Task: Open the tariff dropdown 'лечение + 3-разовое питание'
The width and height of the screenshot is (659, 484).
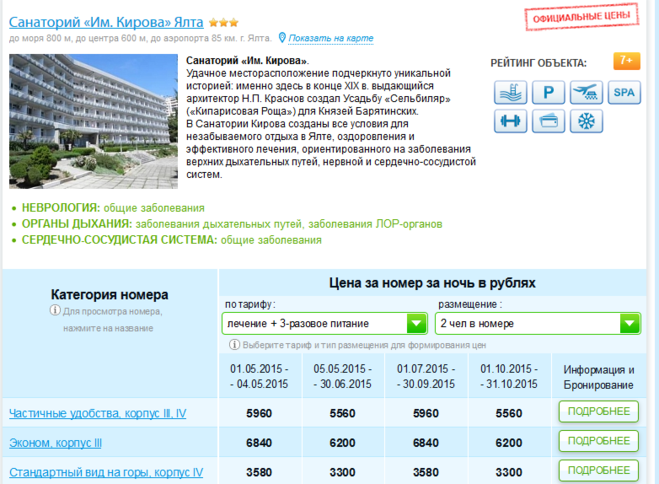Action: [325, 323]
